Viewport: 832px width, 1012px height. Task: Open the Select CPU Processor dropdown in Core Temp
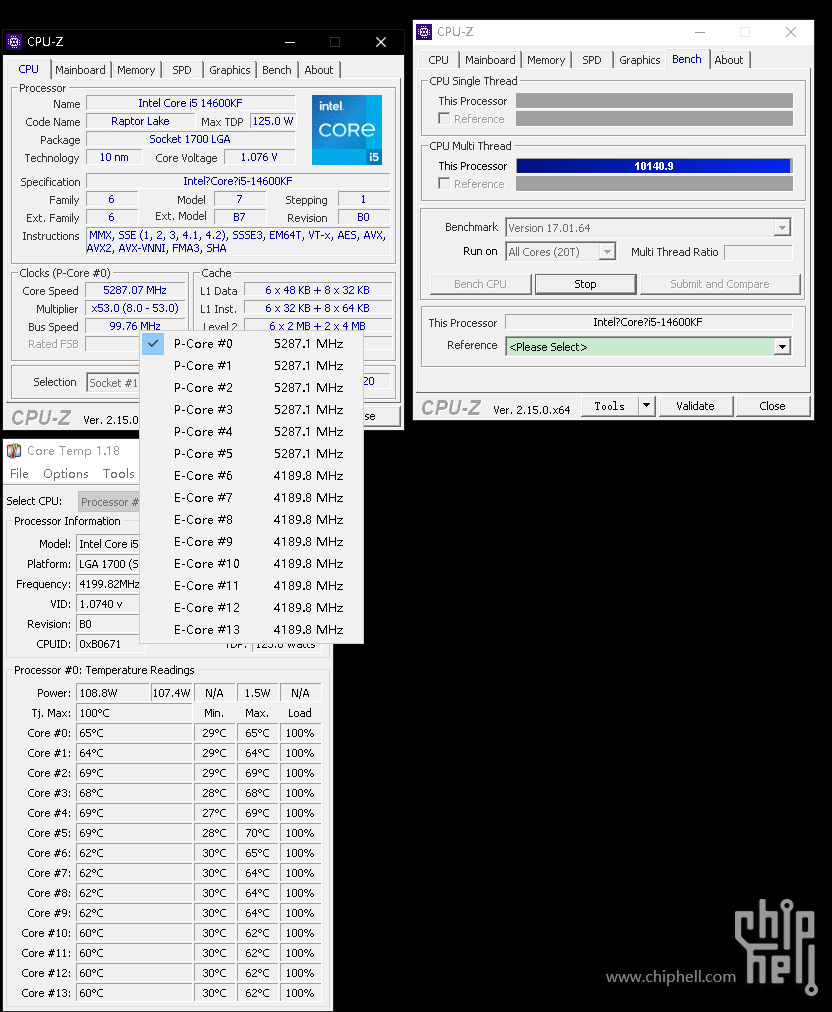tap(108, 501)
